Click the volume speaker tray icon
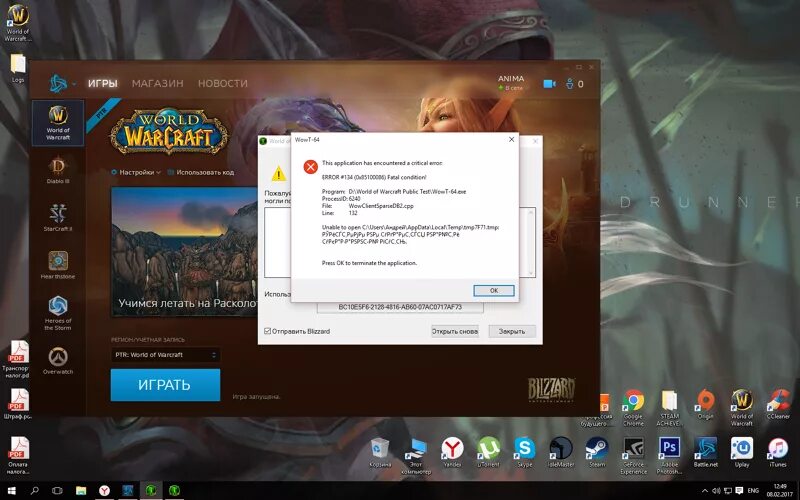Image resolution: width=800 pixels, height=500 pixels. [x=716, y=491]
